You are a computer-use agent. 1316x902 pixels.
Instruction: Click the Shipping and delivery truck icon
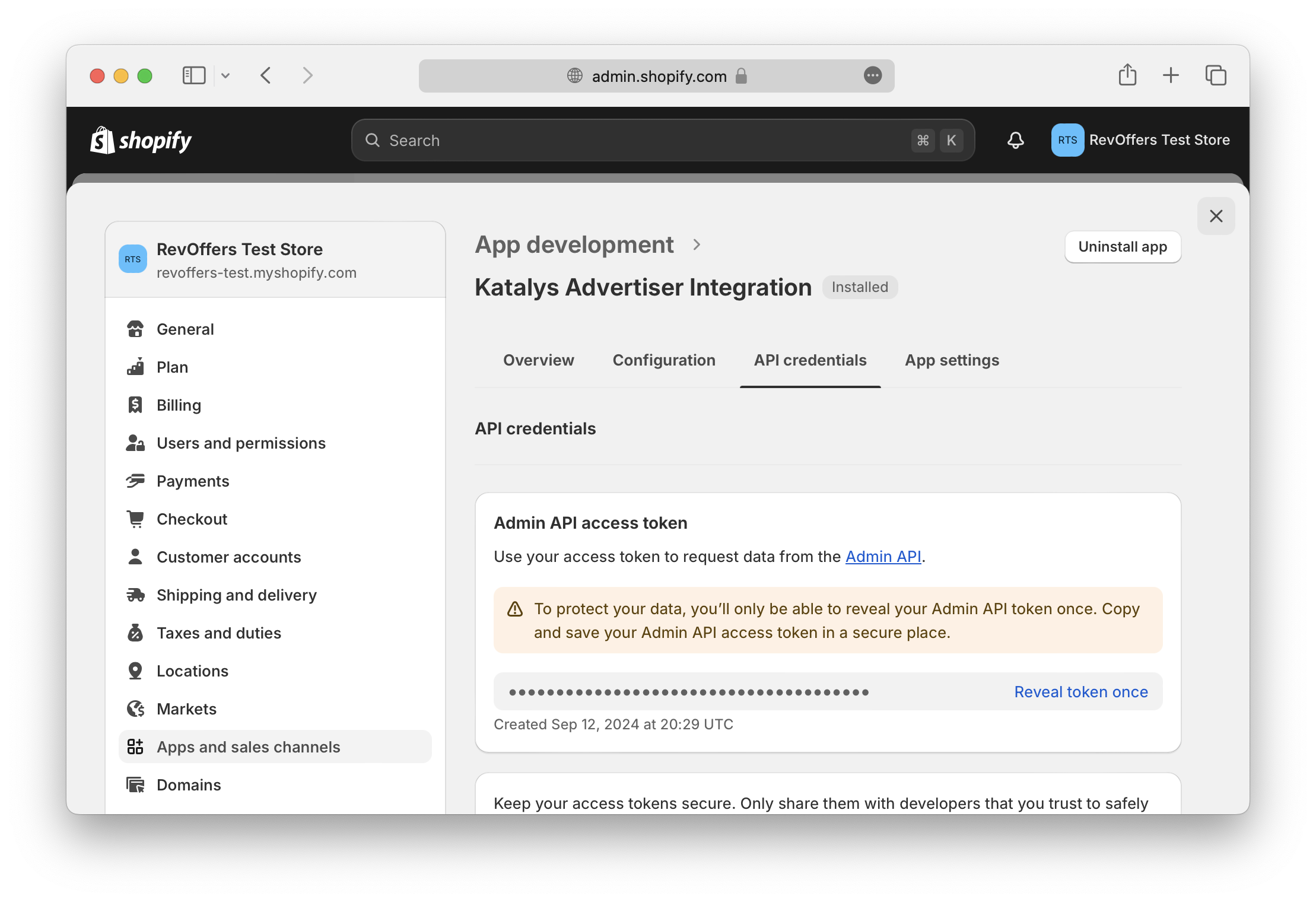tap(136, 595)
